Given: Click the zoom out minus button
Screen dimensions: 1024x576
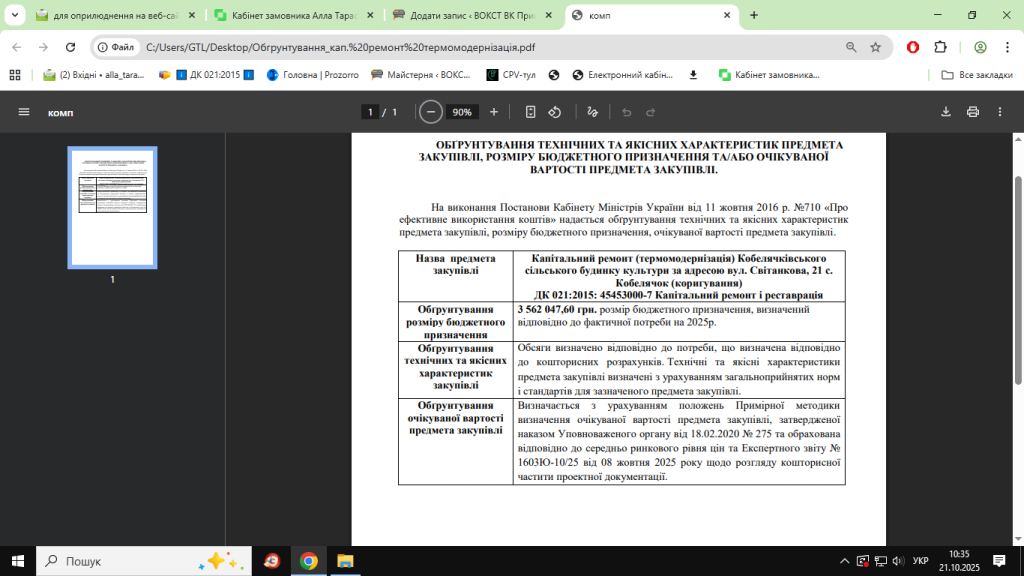Looking at the screenshot, I should (x=431, y=112).
